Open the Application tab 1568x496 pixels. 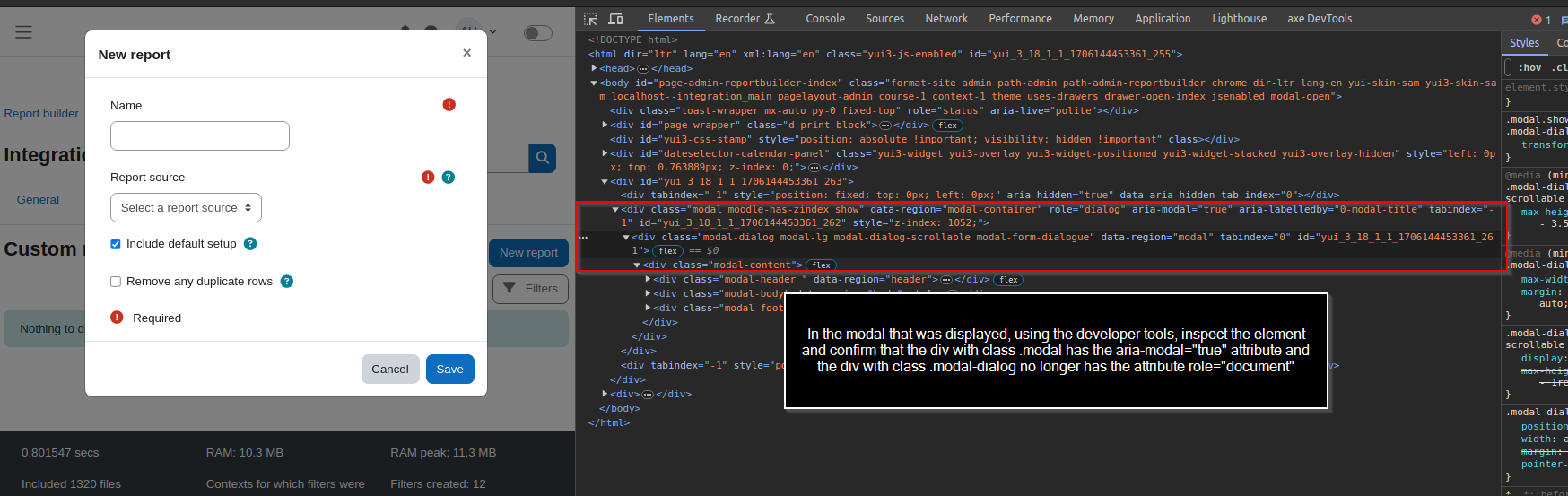coord(1163,18)
